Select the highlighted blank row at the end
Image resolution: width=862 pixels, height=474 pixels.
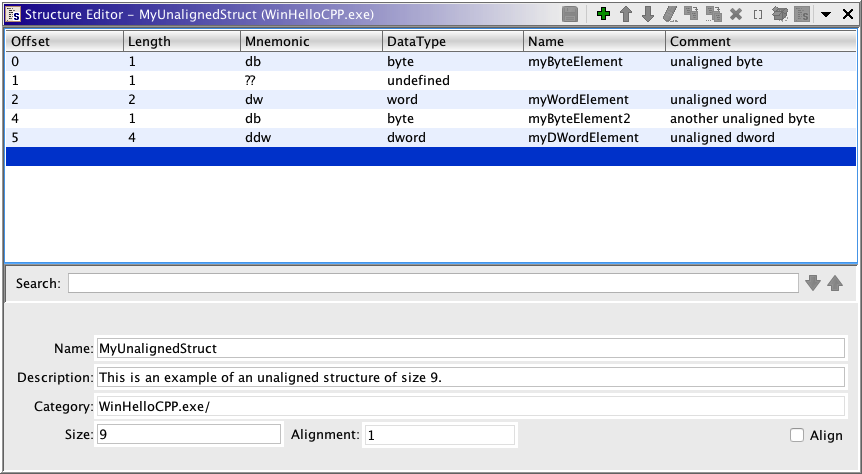(x=431, y=156)
